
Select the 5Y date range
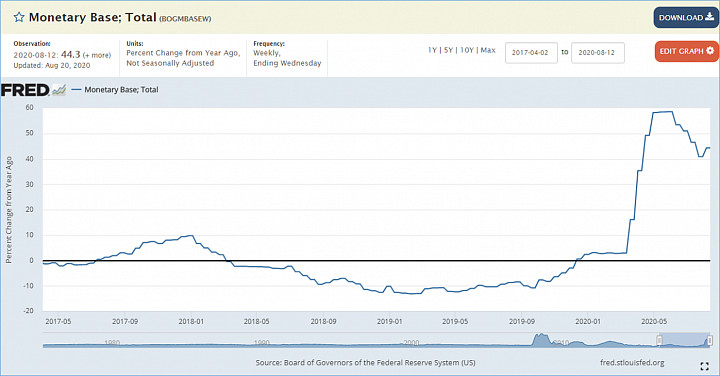pyautogui.click(x=449, y=50)
